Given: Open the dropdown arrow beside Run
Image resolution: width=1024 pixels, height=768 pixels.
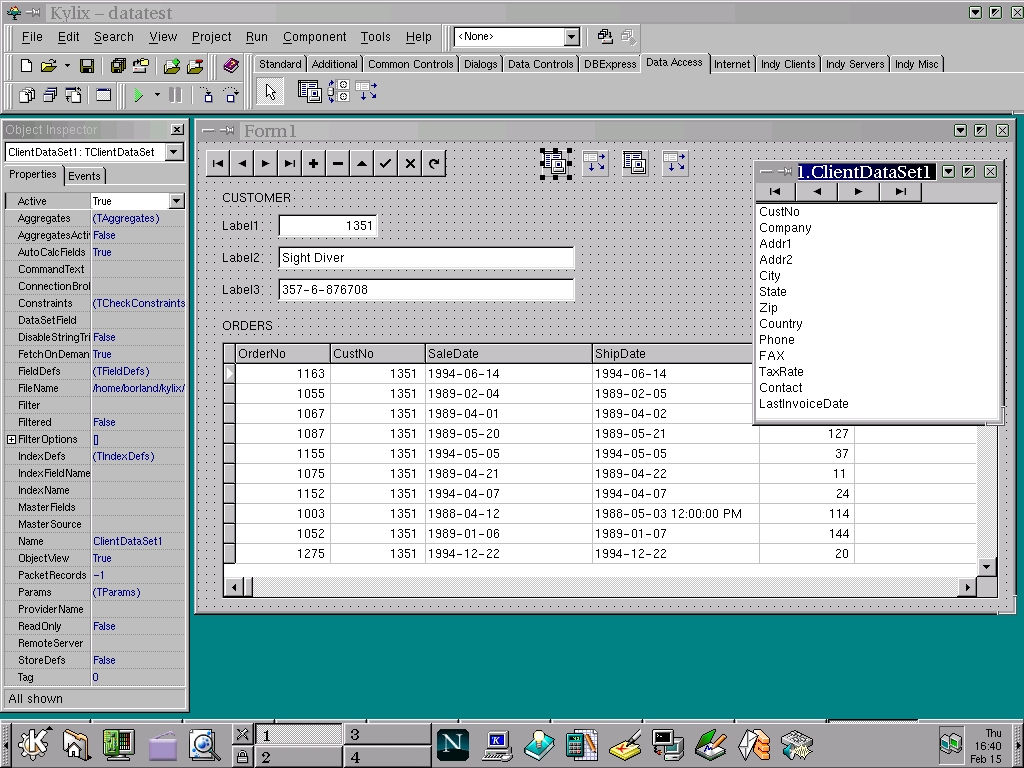Looking at the screenshot, I should (x=157, y=95).
